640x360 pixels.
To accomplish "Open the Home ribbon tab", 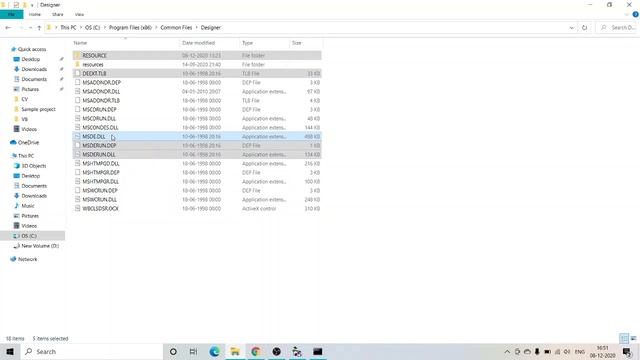I will 35,14.
